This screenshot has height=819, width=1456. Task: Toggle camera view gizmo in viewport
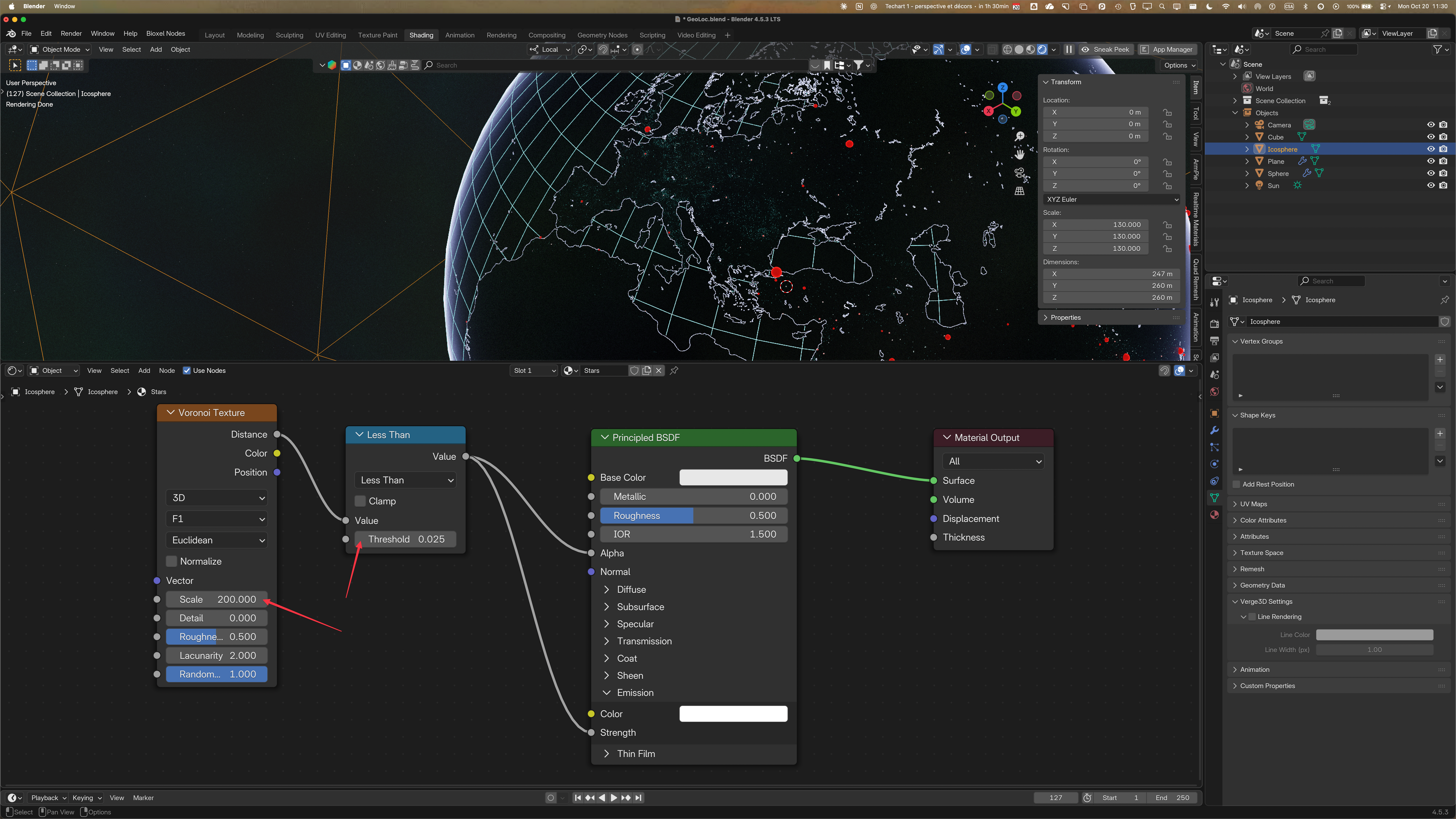click(1020, 172)
